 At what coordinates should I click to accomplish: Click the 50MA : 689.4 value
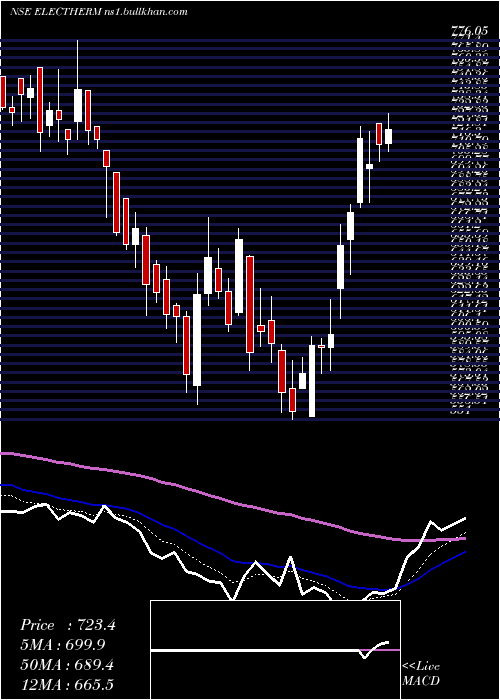[x=67, y=665]
